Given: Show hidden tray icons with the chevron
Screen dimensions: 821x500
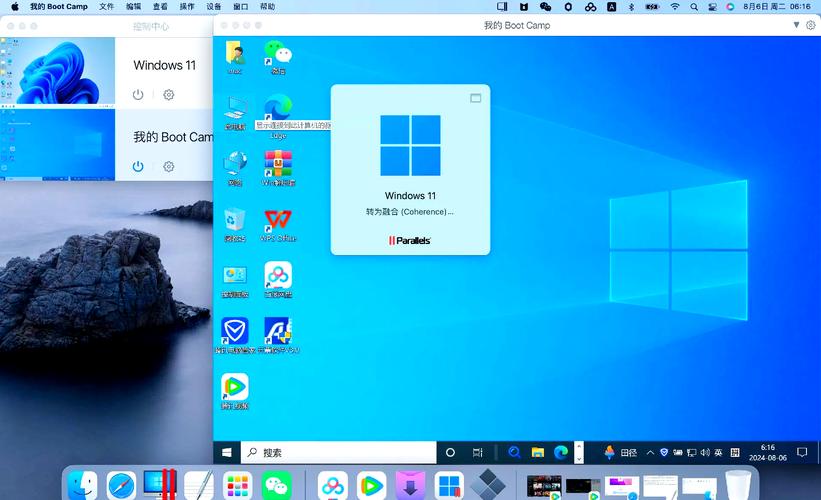Looking at the screenshot, I should [650, 452].
